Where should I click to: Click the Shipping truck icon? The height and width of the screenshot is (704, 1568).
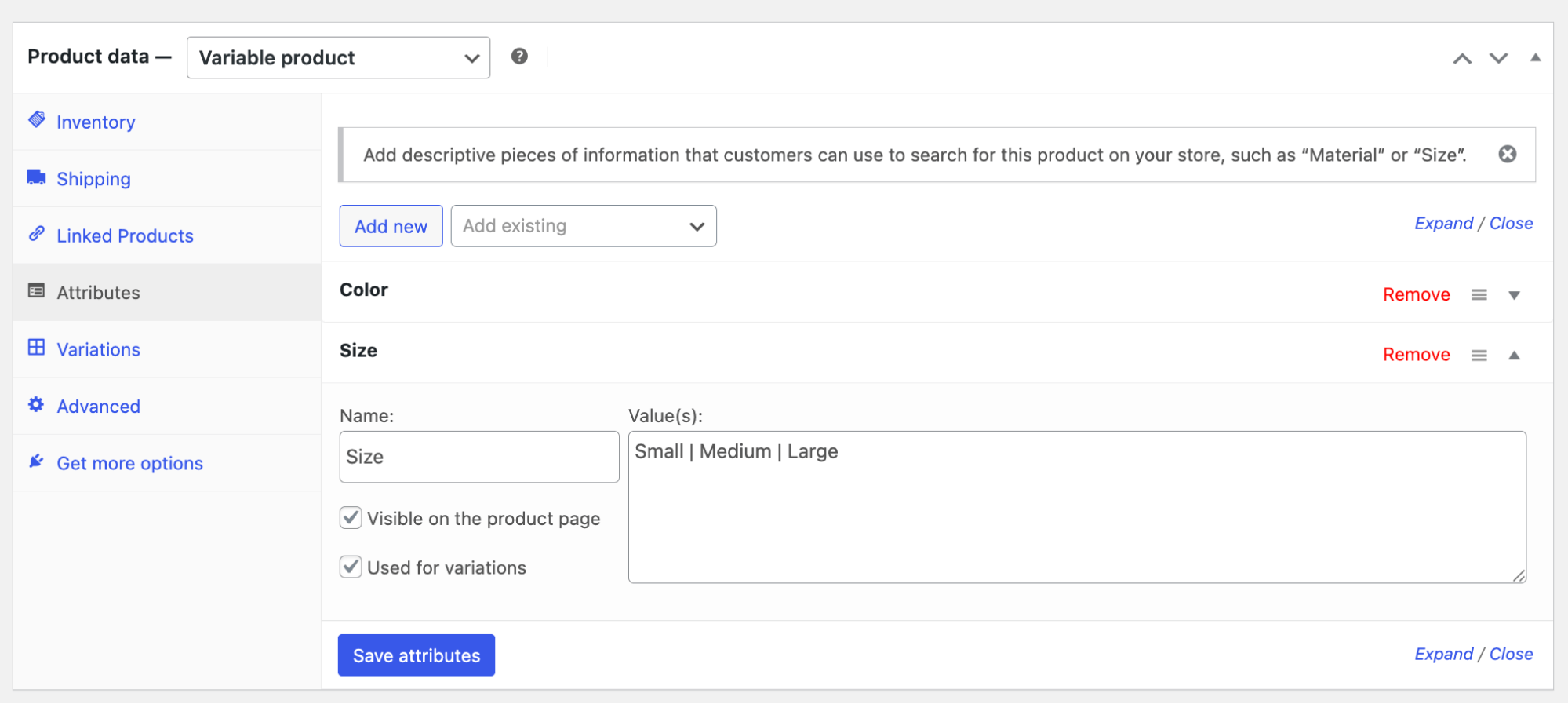[x=37, y=177]
